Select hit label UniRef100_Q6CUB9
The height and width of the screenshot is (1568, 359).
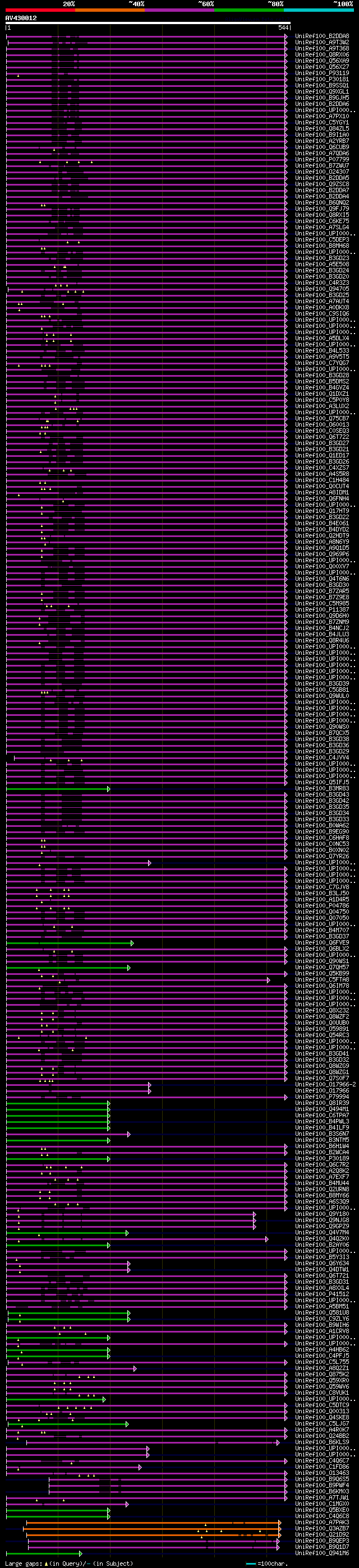[x=322, y=147]
